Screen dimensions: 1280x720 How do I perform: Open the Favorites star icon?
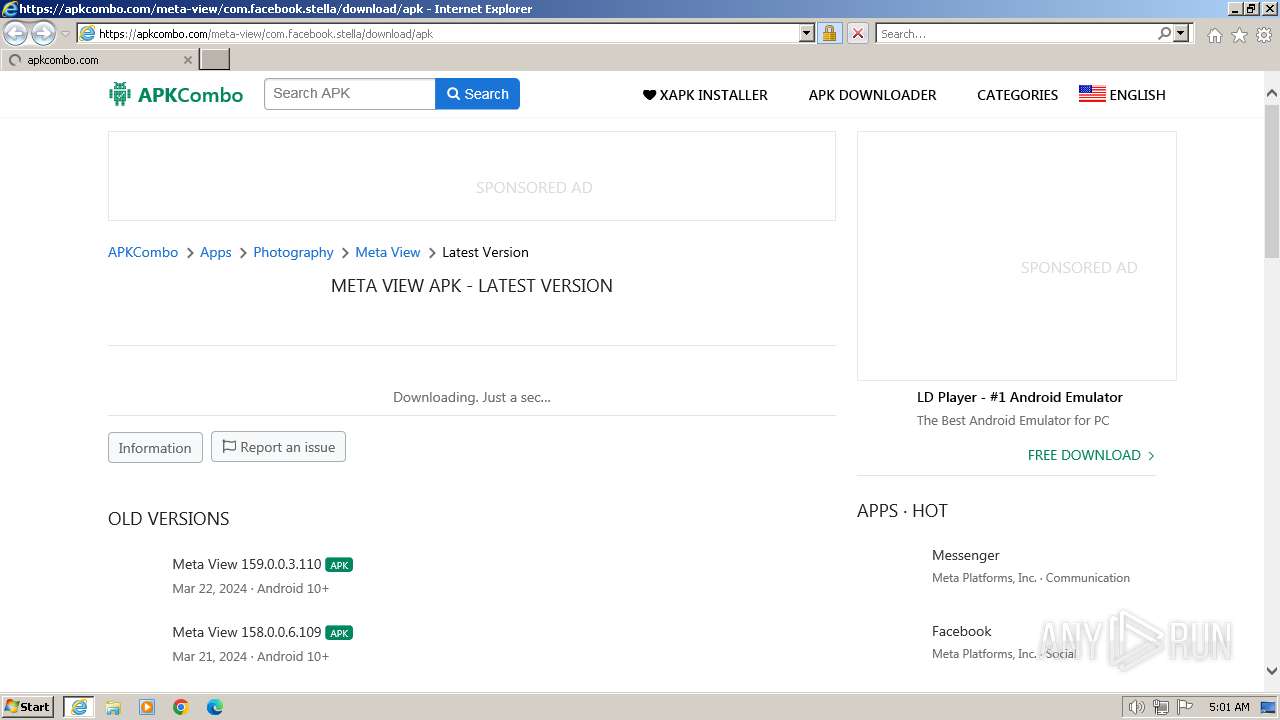pyautogui.click(x=1239, y=35)
